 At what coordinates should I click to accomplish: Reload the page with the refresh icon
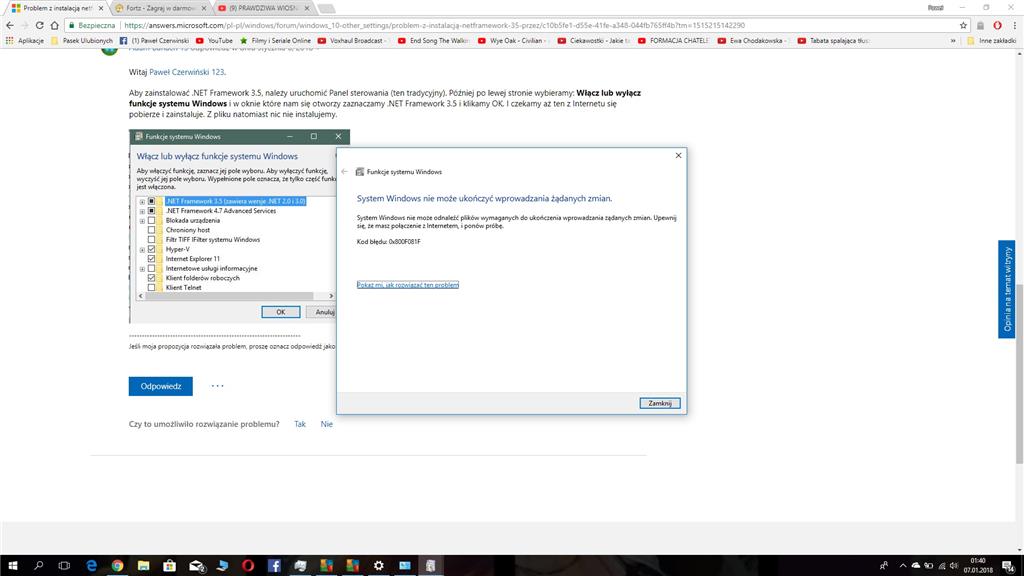click(x=39, y=25)
